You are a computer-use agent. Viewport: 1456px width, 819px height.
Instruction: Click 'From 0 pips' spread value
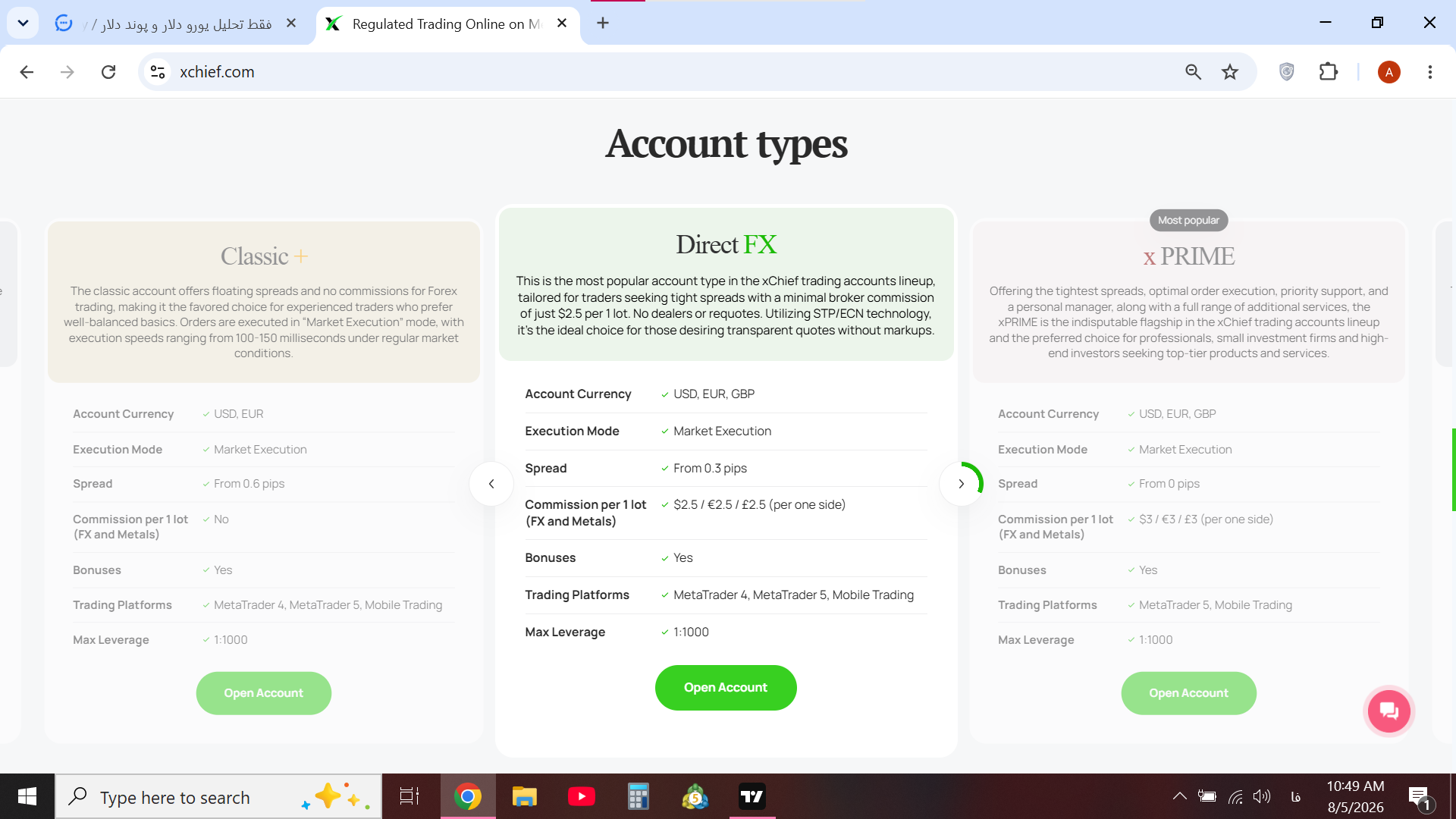click(x=1169, y=484)
